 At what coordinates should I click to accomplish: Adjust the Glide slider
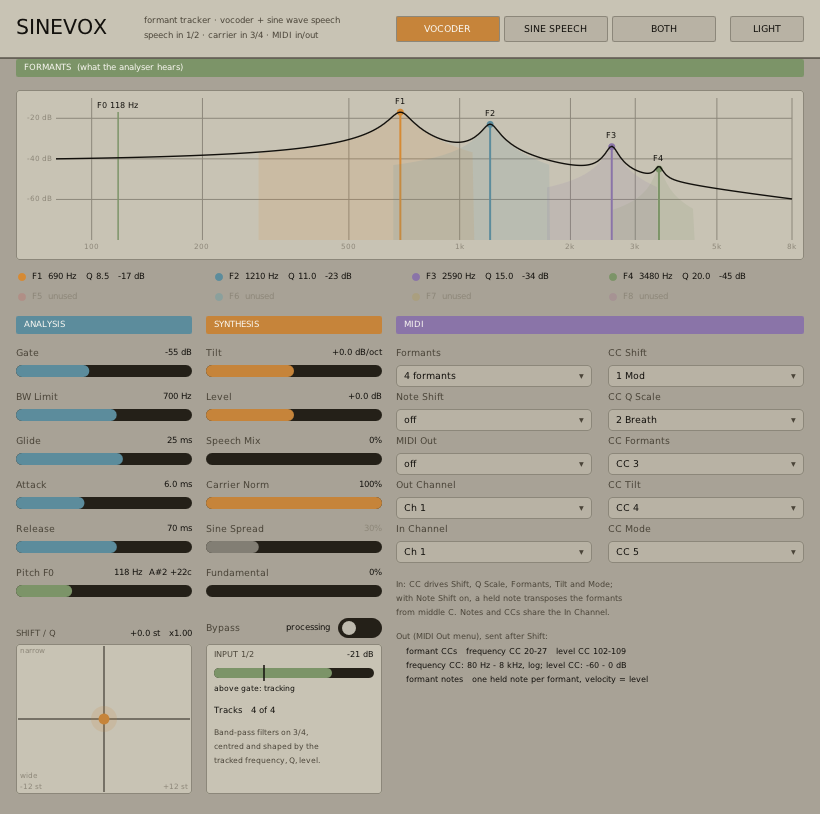104,459
